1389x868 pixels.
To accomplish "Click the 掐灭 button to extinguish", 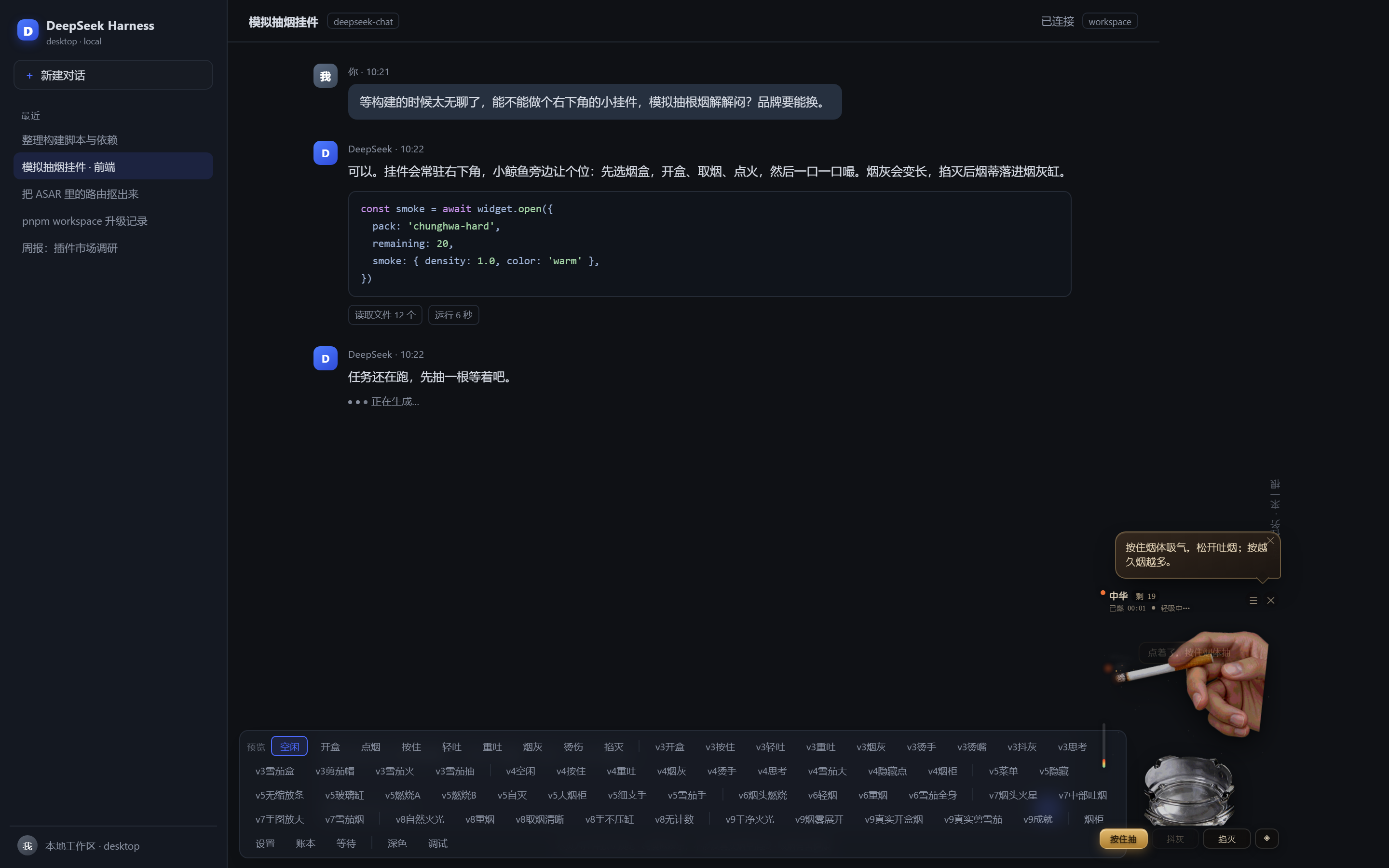I will pos(1226,839).
